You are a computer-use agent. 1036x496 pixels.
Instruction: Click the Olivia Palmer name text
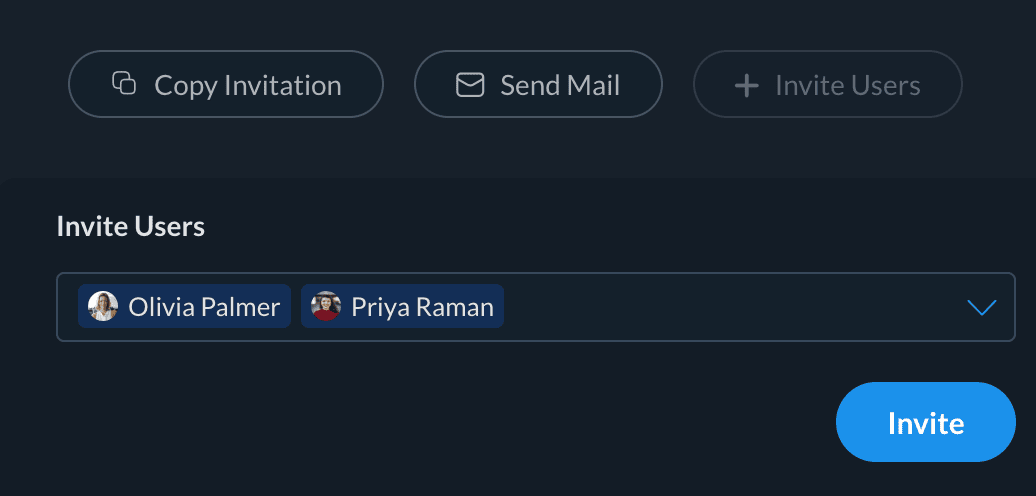tap(204, 307)
